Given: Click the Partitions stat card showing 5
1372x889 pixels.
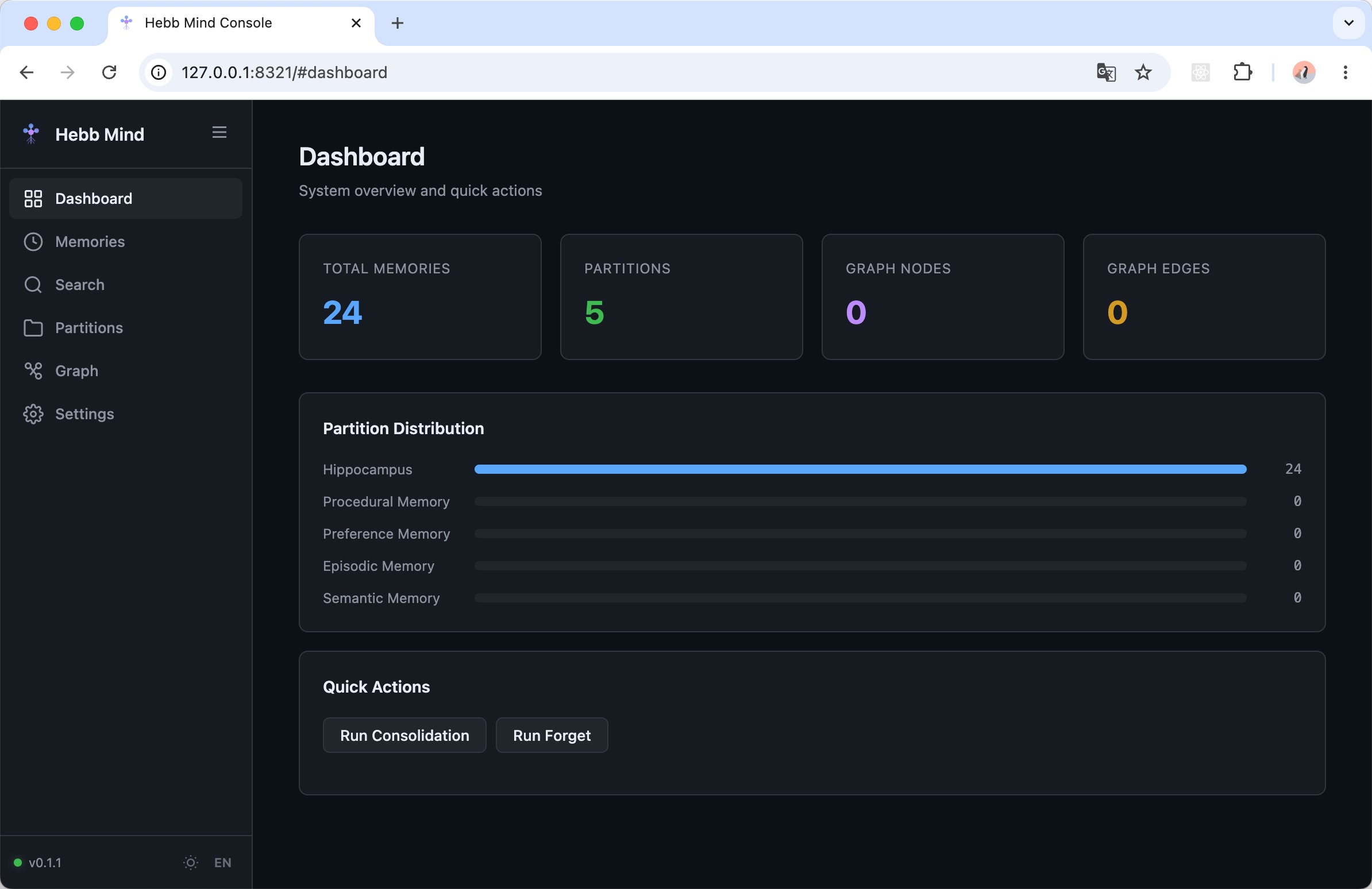Looking at the screenshot, I should [681, 297].
